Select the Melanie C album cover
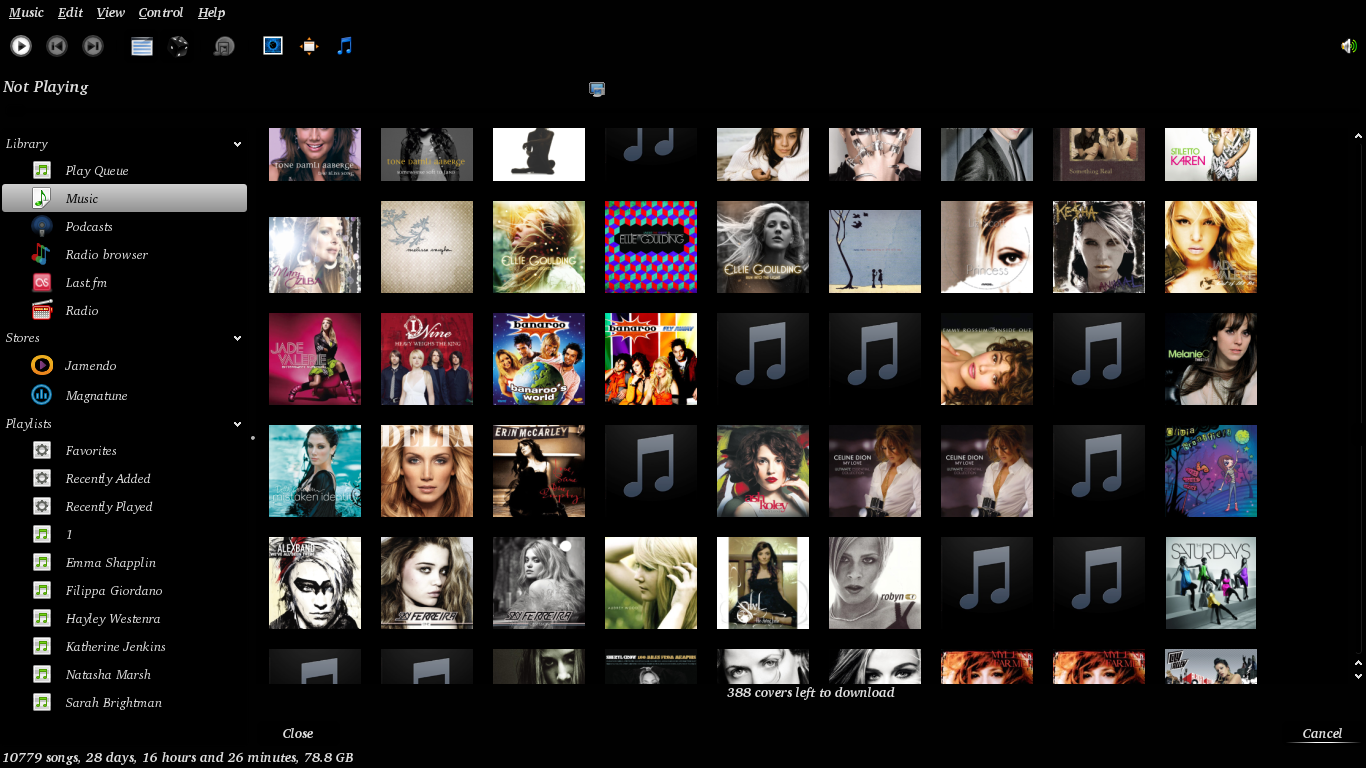This screenshot has height=768, width=1366. 1211,359
